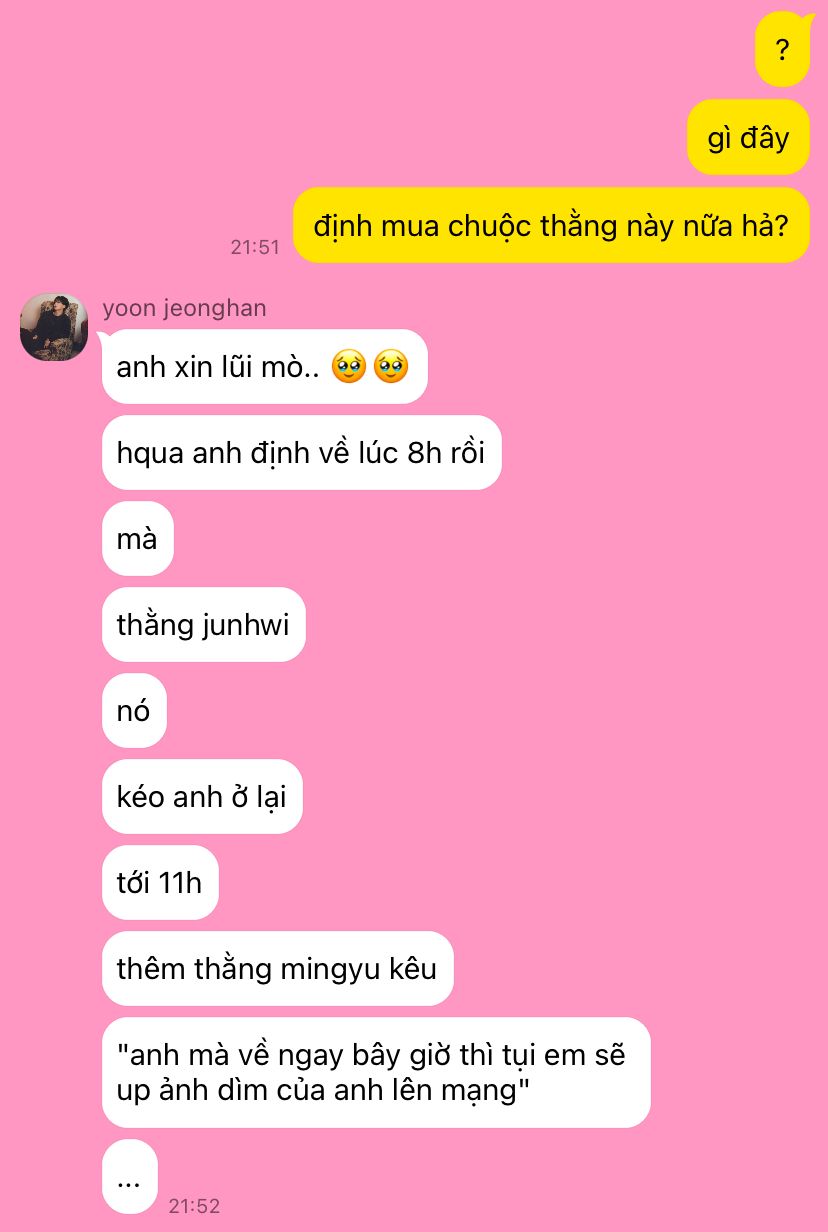Tap the first pleading face emoji

pyautogui.click(x=349, y=367)
